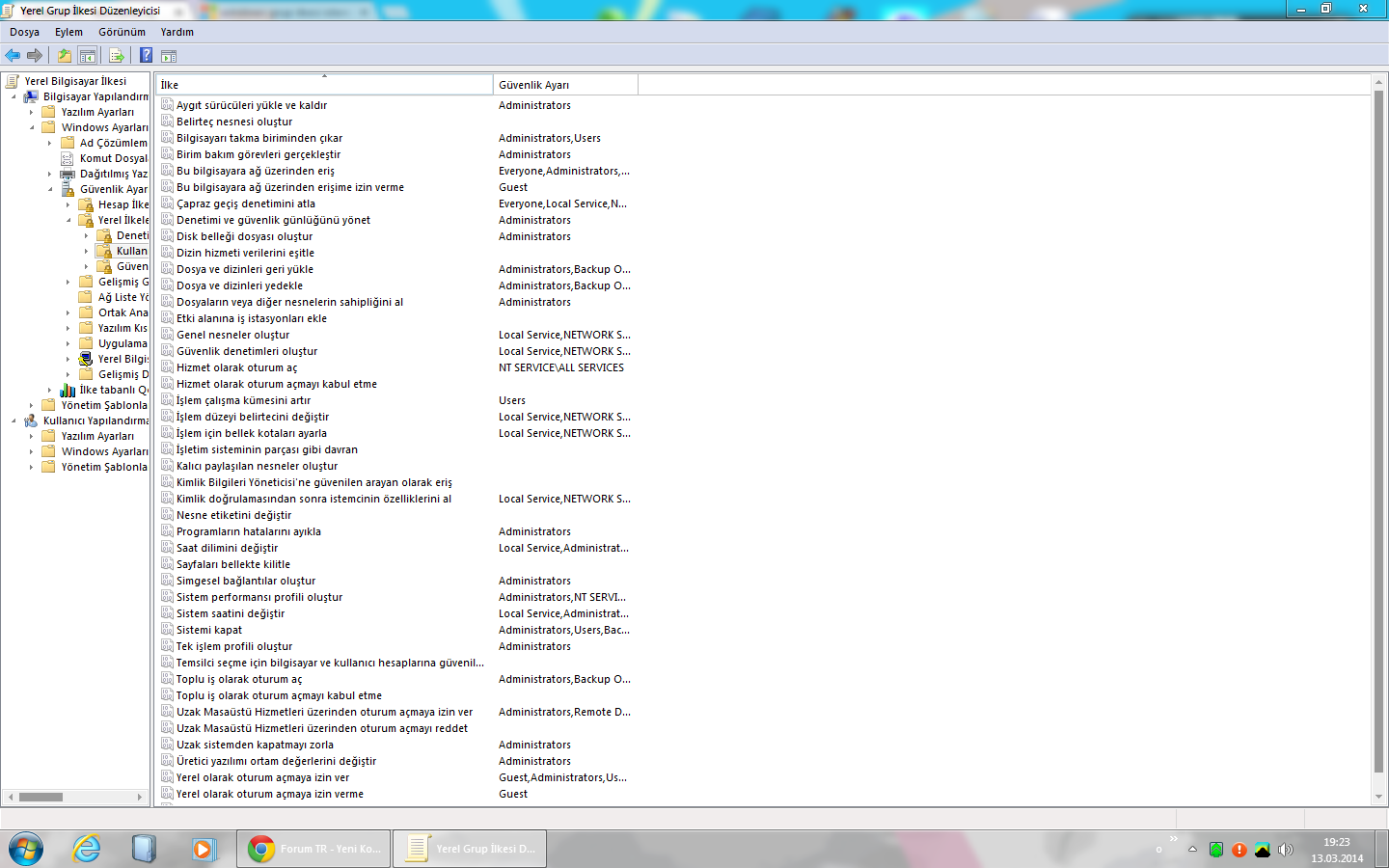Expand the Deneti tree node

tap(87, 235)
